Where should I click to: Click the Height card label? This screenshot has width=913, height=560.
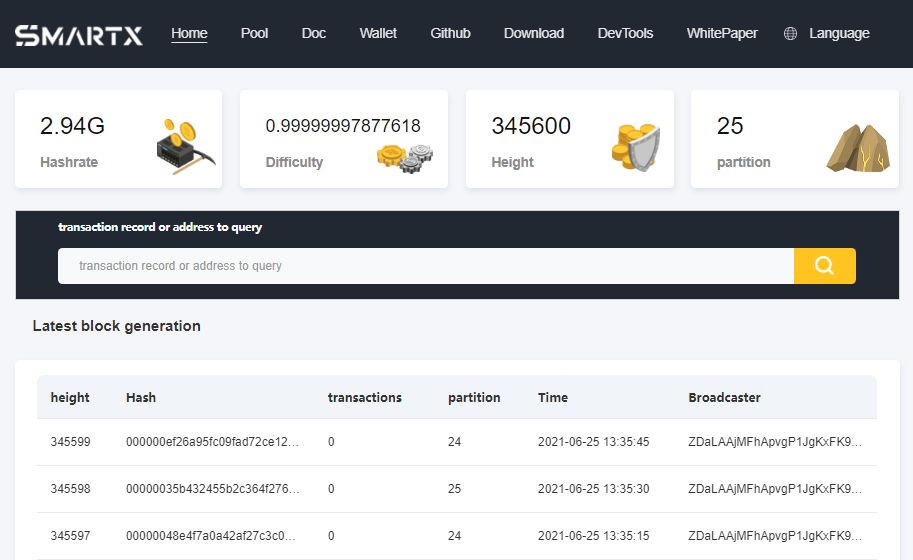(512, 162)
